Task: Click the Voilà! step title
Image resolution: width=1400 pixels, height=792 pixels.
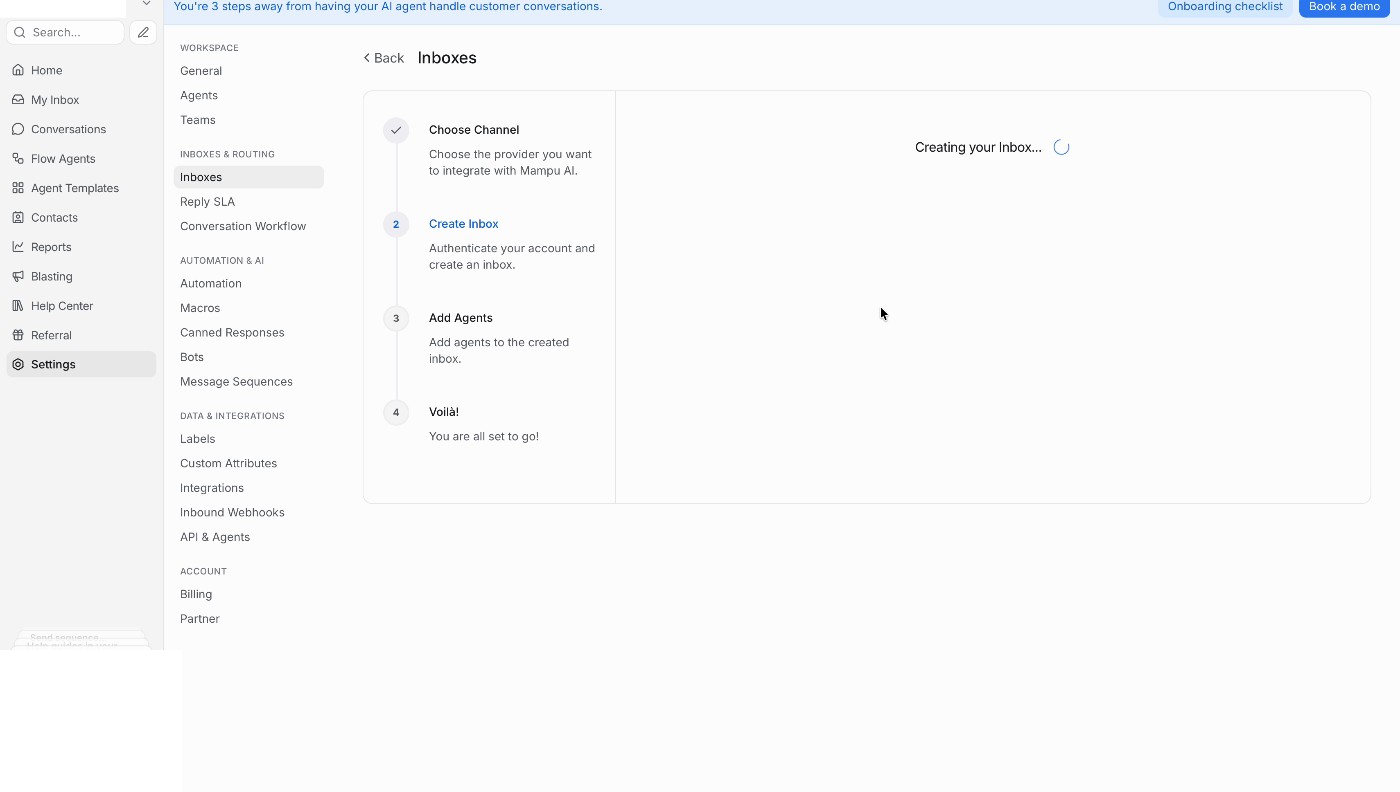Action: [x=444, y=412]
